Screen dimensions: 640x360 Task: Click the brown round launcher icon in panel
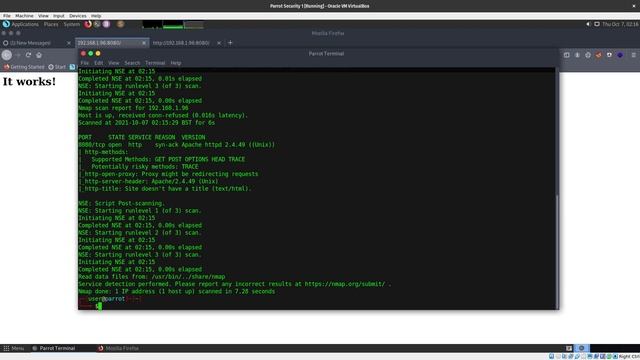120,24
